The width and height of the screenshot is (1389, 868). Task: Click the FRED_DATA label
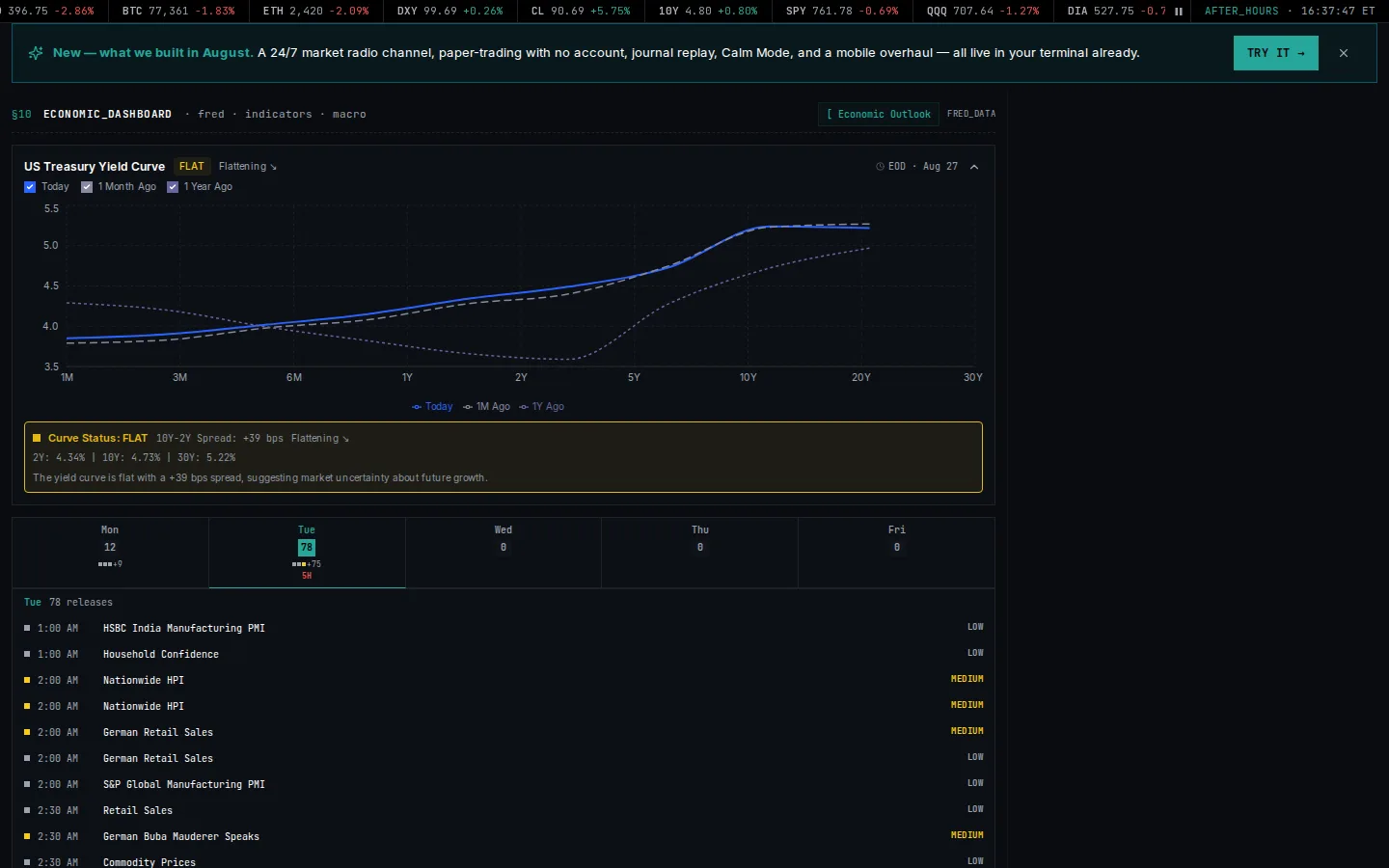point(971,114)
